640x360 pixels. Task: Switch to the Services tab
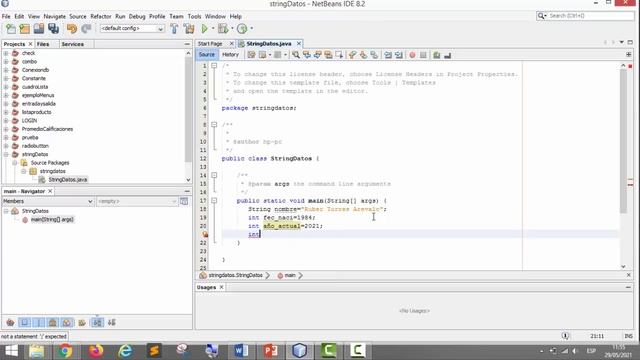(73, 44)
